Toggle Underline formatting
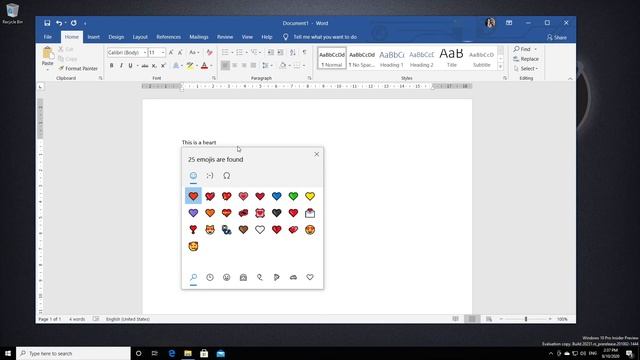The image size is (640, 360). tap(130, 65)
